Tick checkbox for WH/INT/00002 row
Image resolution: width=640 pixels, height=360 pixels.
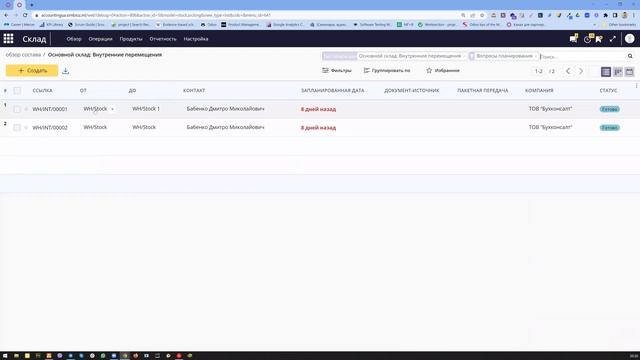[x=17, y=128]
